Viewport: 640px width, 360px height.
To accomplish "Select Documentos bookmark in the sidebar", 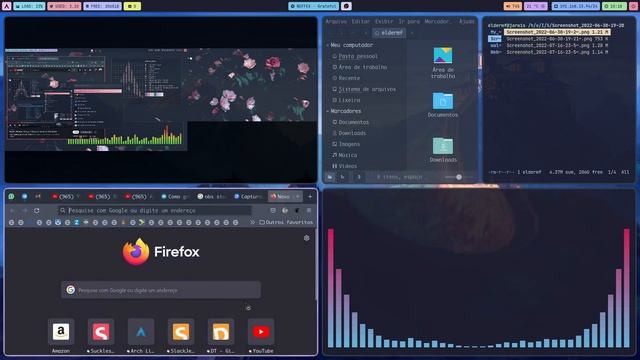I will point(351,122).
